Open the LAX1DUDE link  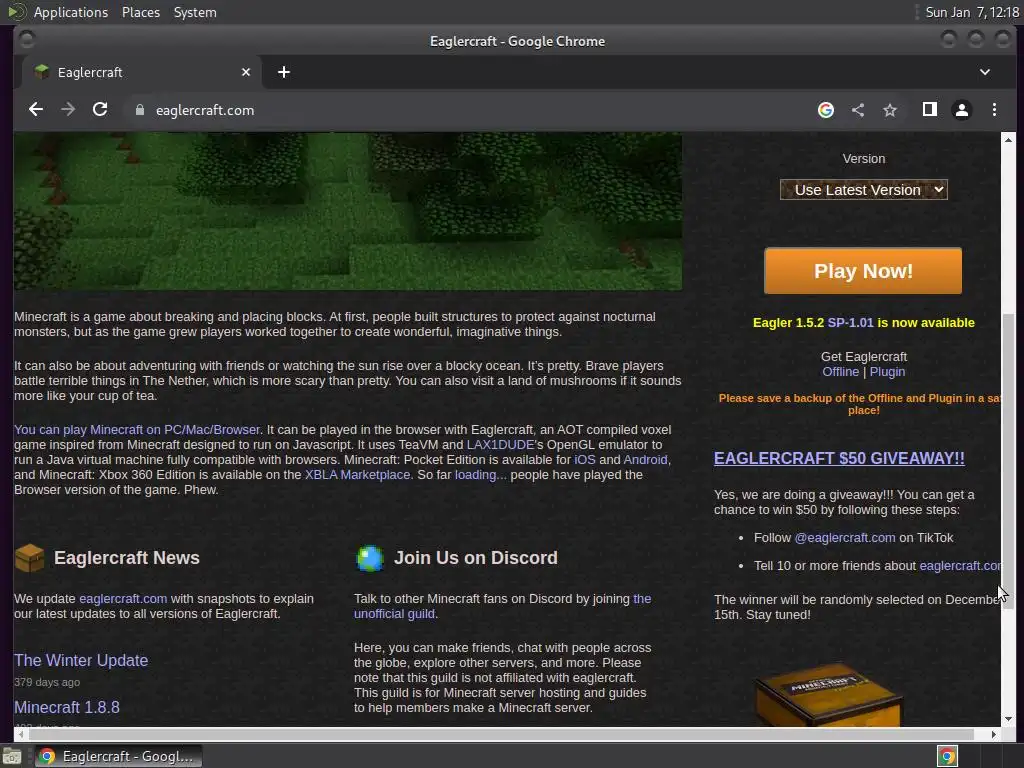pos(500,445)
